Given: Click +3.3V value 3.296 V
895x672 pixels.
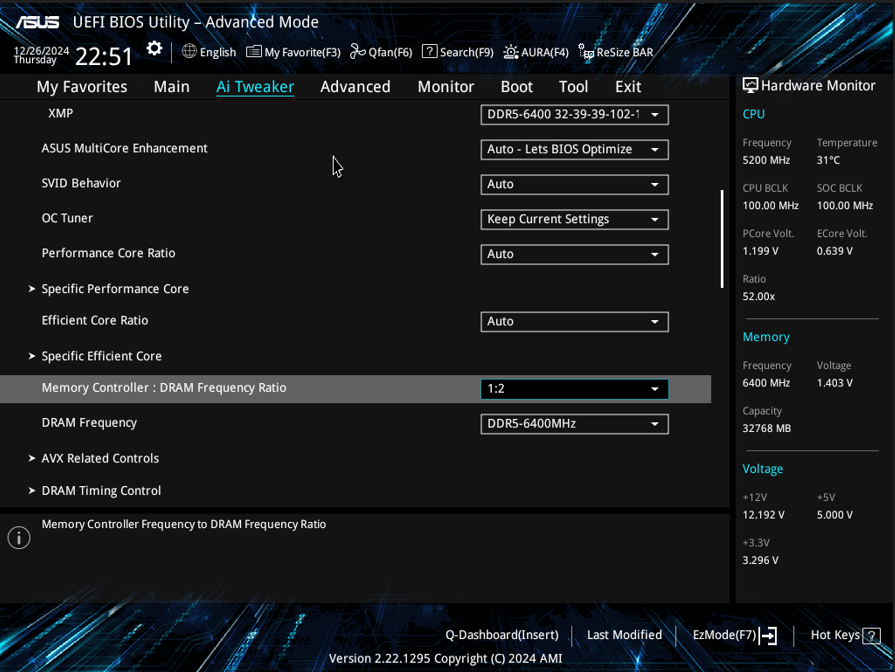Looking at the screenshot, I should click(x=760, y=561).
